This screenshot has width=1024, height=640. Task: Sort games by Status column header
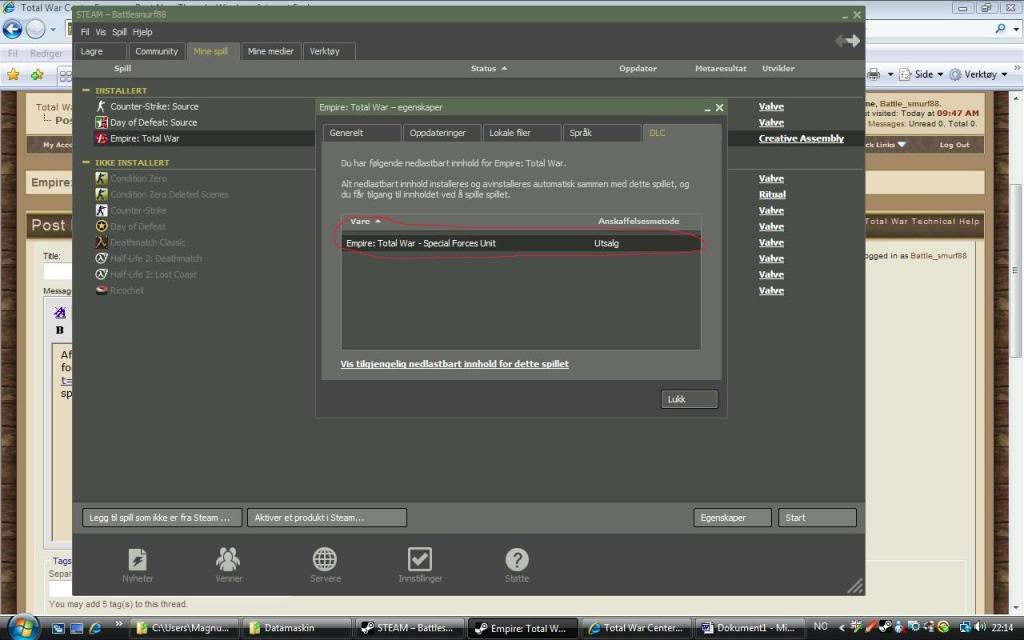pyautogui.click(x=488, y=69)
